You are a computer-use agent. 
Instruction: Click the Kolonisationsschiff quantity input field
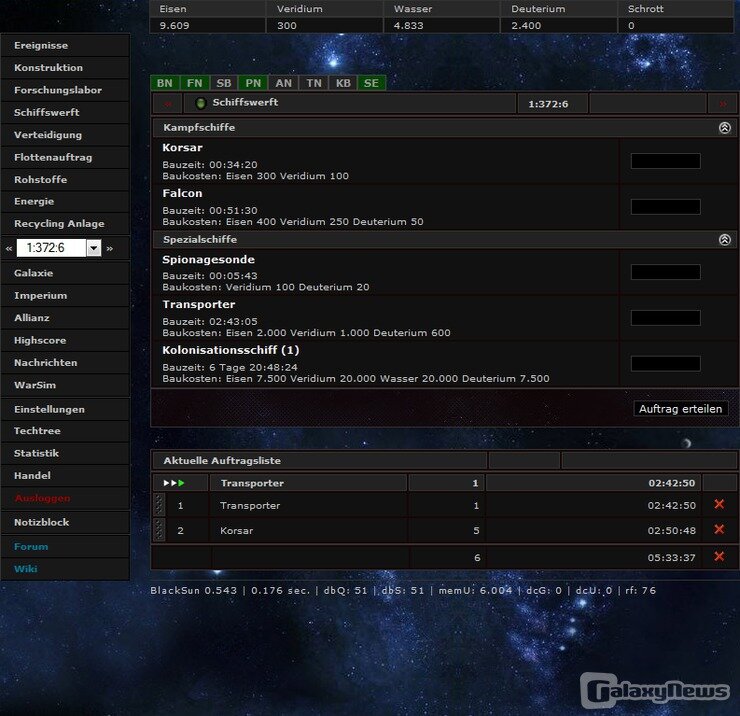665,363
